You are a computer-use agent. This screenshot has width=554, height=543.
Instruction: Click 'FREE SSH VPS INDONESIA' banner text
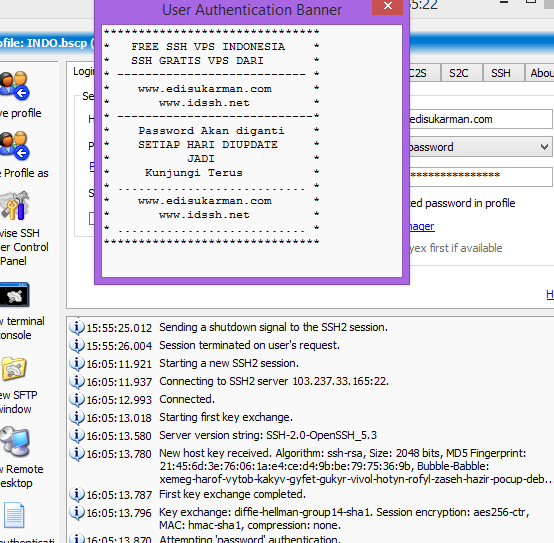coord(208,47)
